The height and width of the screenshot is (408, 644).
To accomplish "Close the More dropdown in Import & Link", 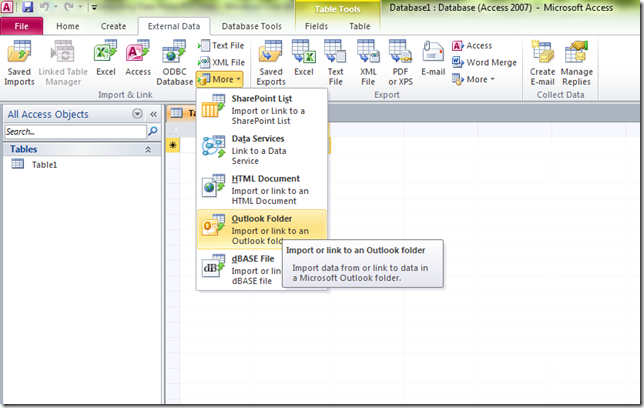I will 220,79.
